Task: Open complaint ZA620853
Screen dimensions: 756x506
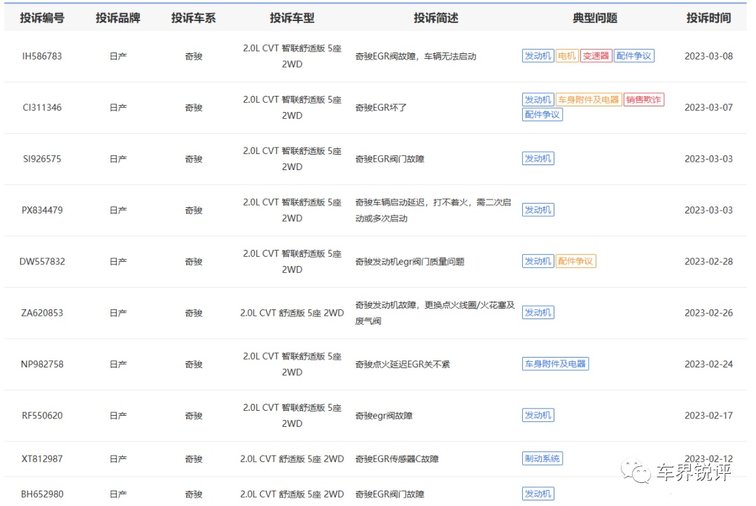Action: [x=42, y=313]
